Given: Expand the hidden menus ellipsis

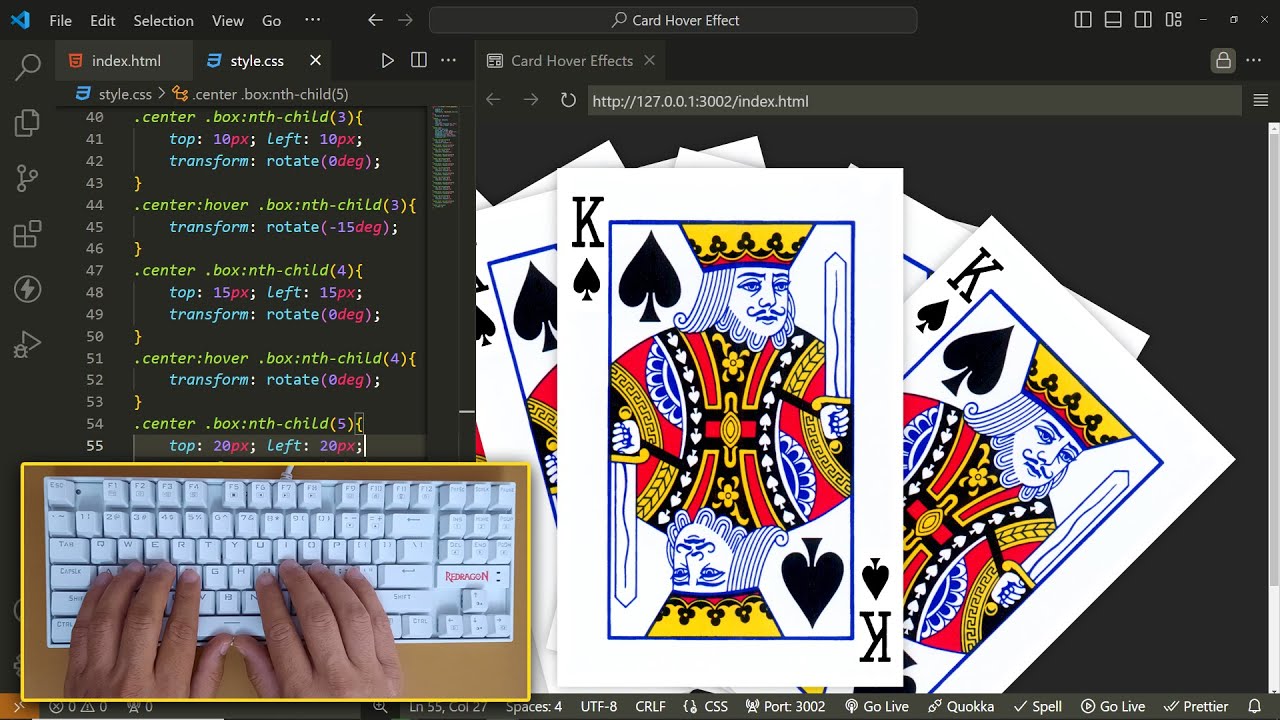Looking at the screenshot, I should pyautogui.click(x=312, y=20).
